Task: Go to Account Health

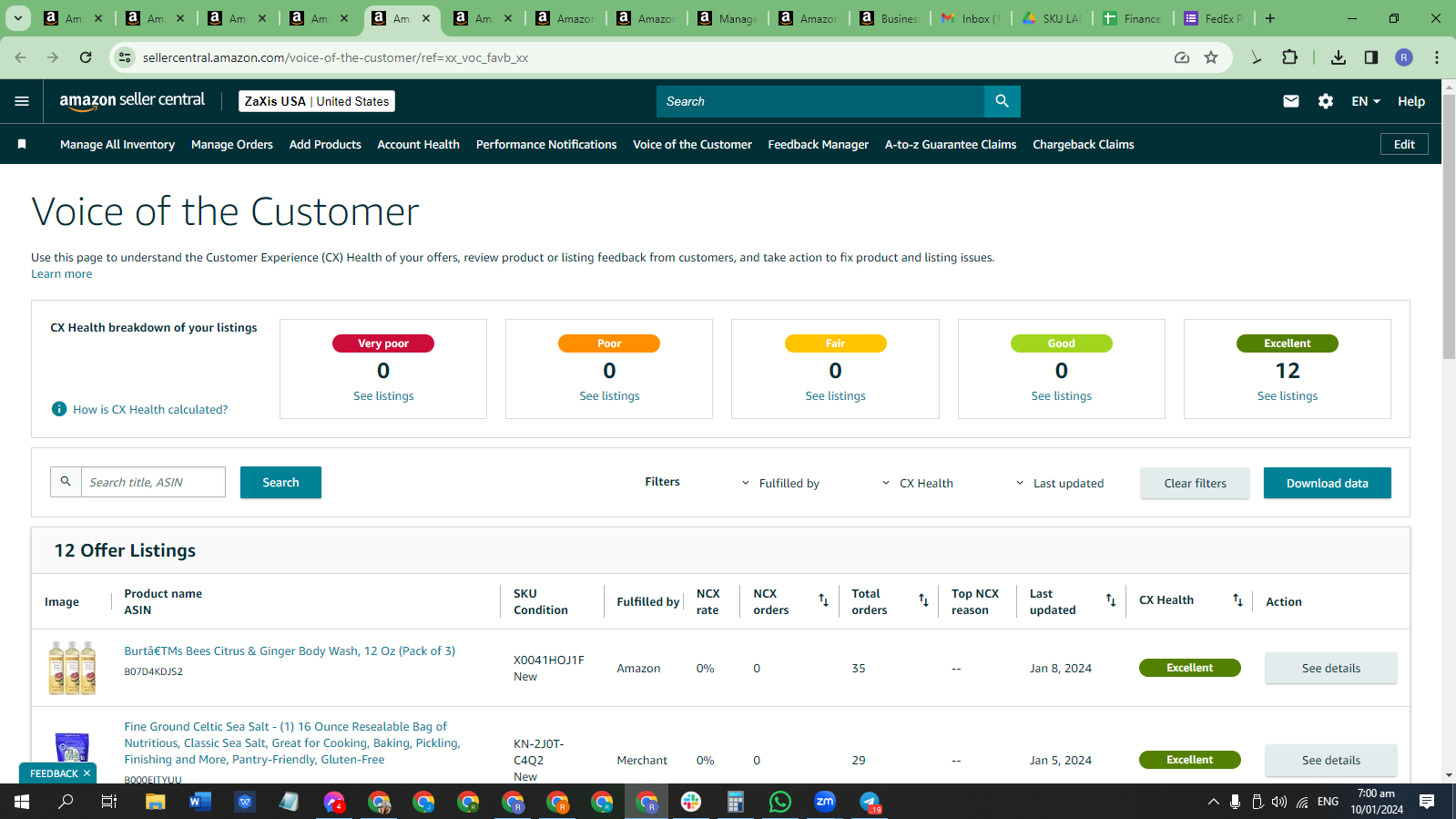Action: [418, 144]
